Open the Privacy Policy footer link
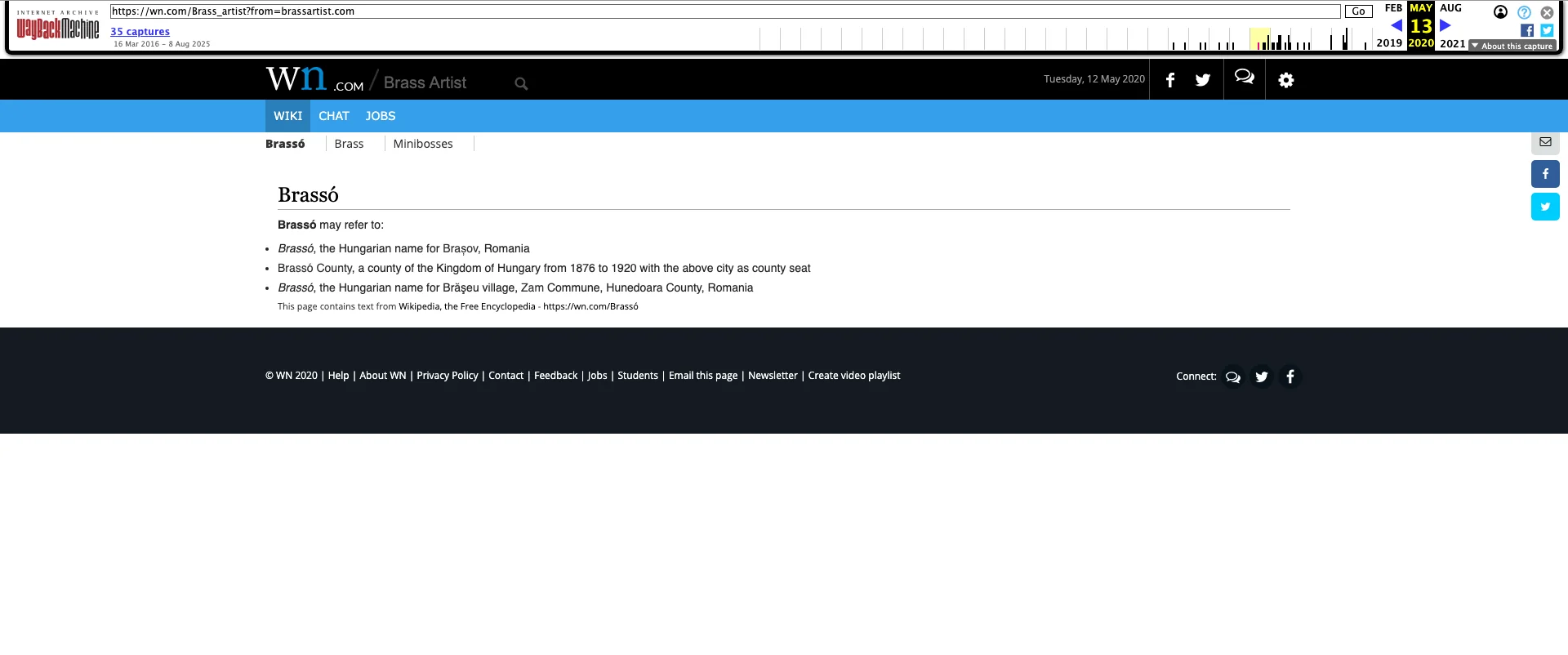The width and height of the screenshot is (1568, 655). pos(447,376)
